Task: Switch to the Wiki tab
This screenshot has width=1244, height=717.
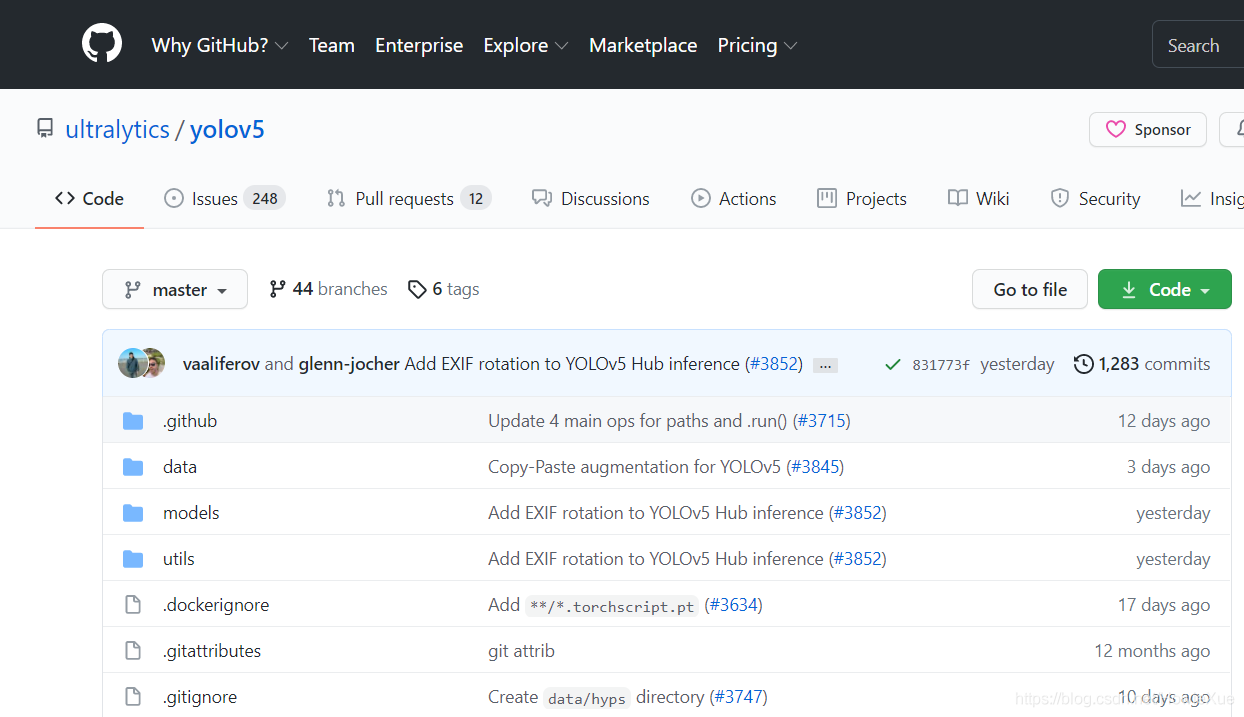Action: coord(979,198)
